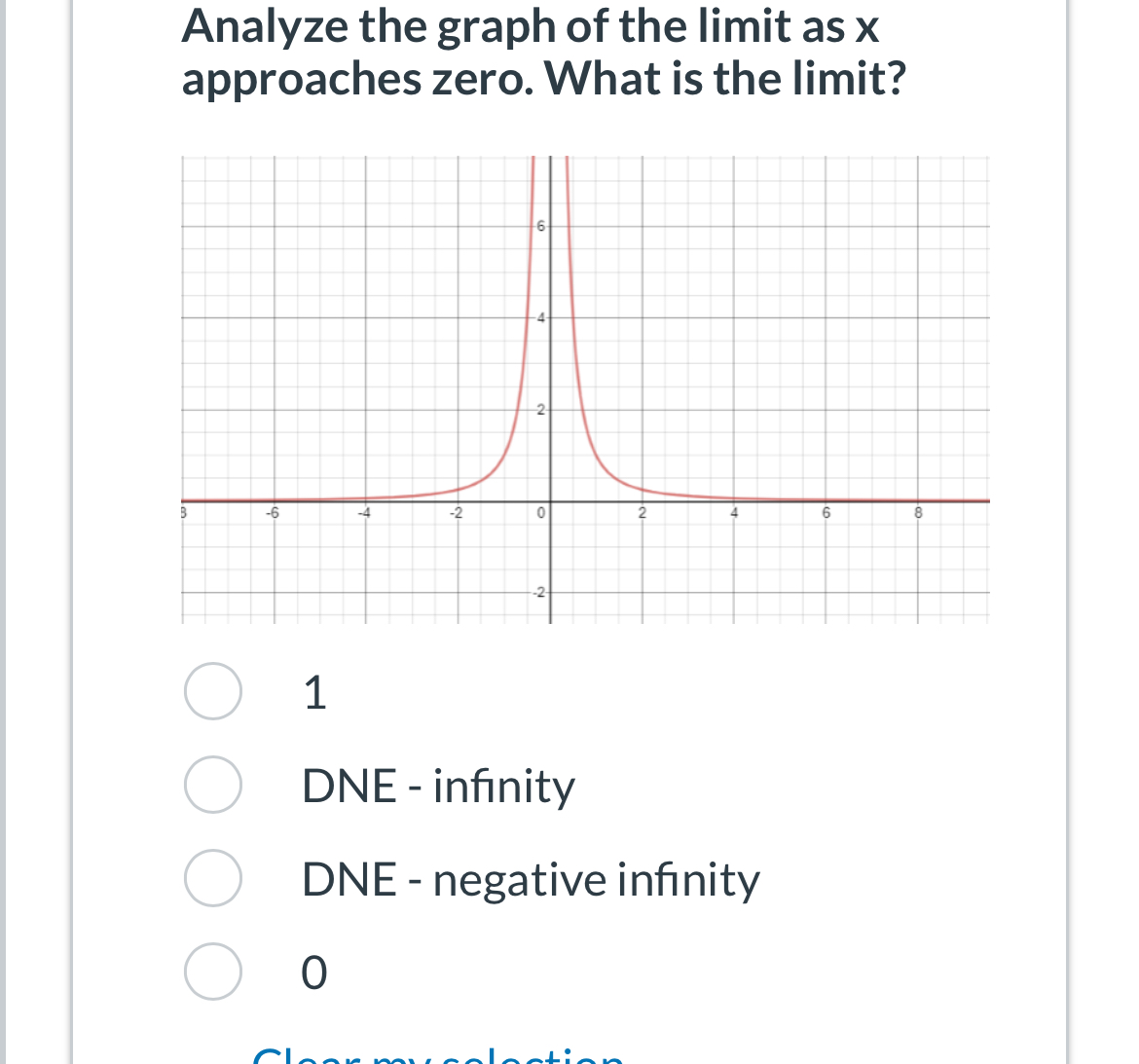Click the graph image of the function
Viewport: 1139px width, 1064px height.
pos(584,389)
